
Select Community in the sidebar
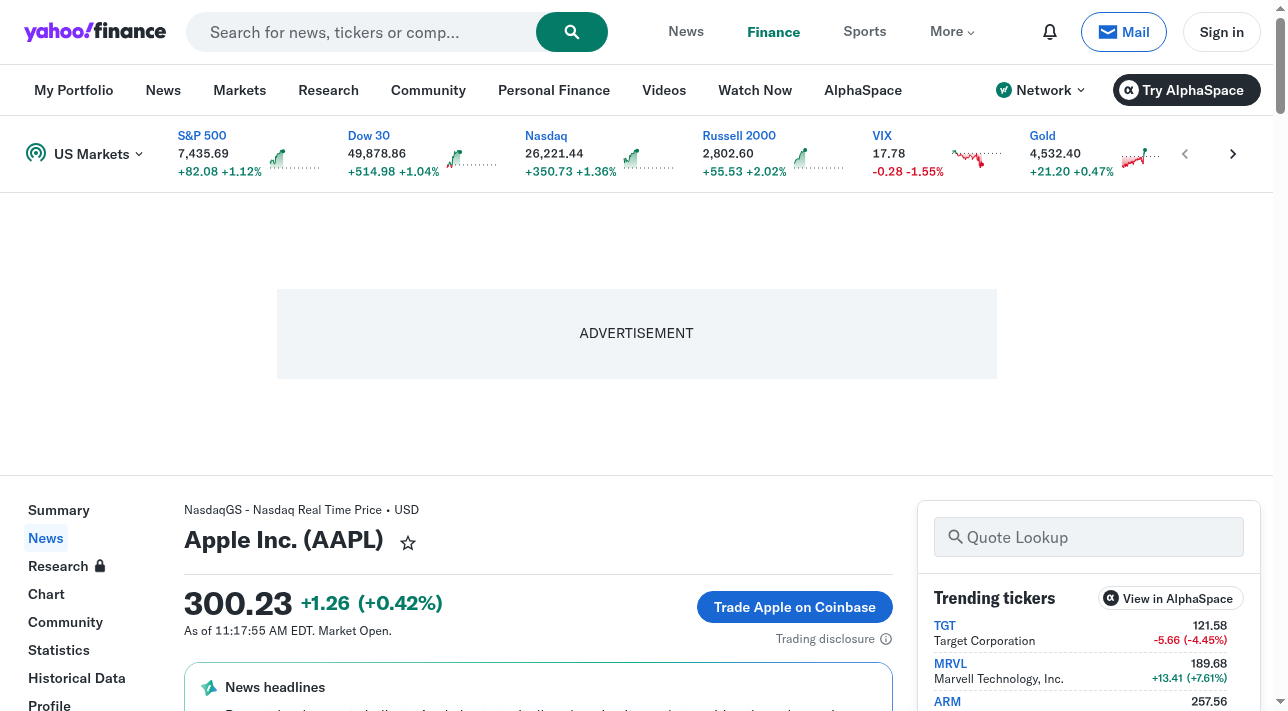point(66,622)
